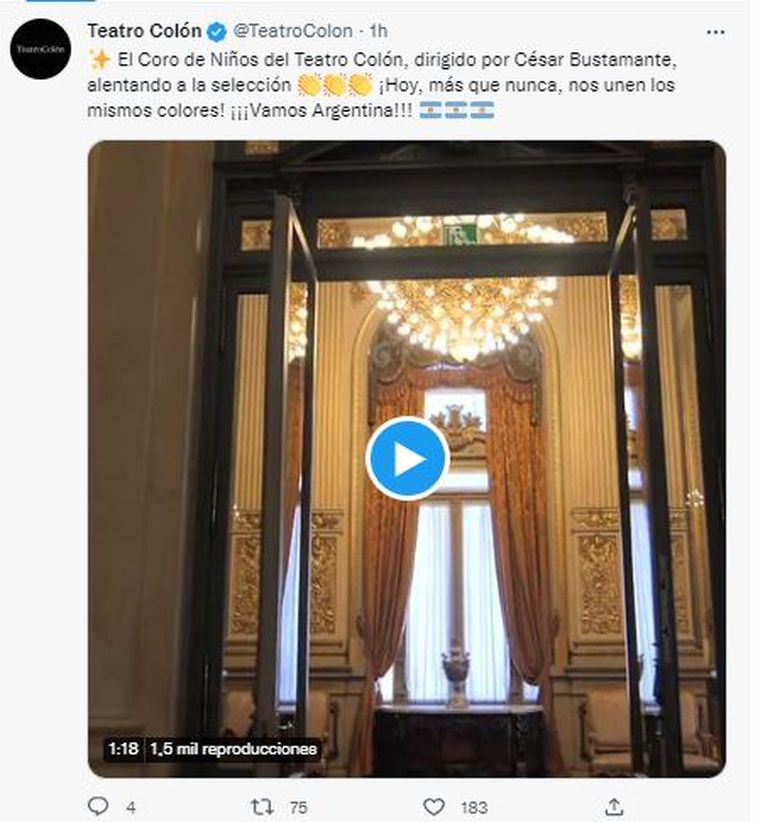The image size is (770, 822).
Task: Click the 1:18 video duration label
Action: 123,749
